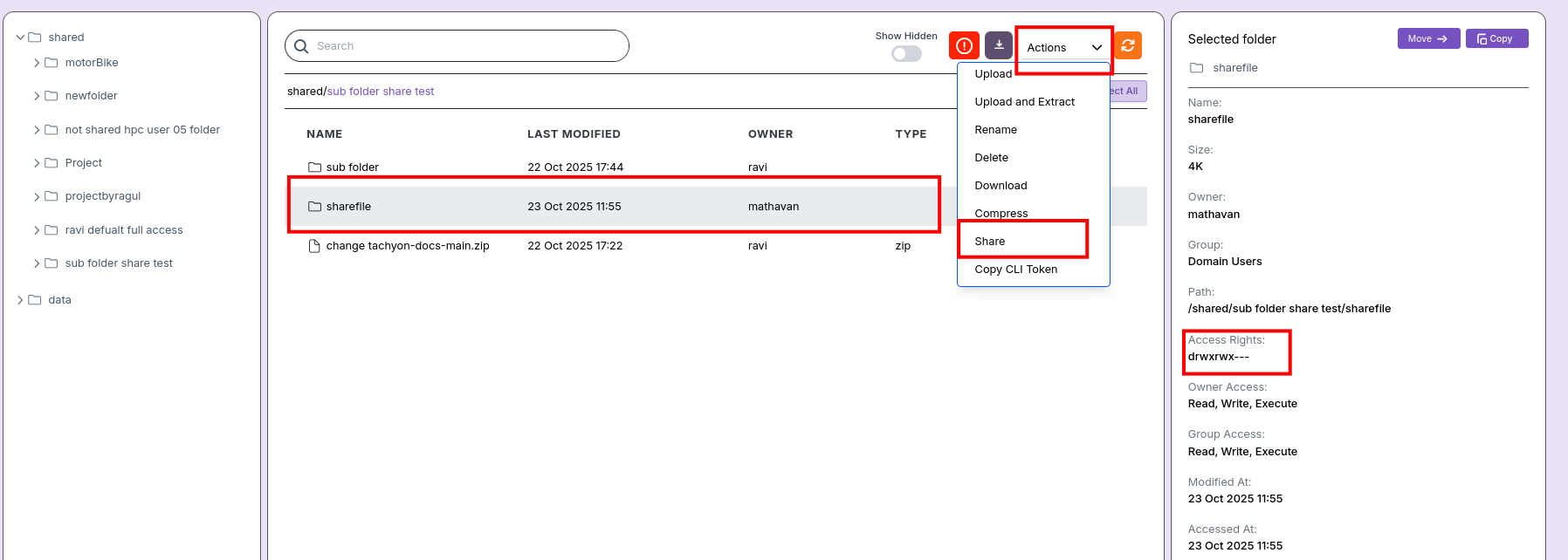The width and height of the screenshot is (1568, 560).
Task: Click the search magnifier icon
Action: [301, 46]
